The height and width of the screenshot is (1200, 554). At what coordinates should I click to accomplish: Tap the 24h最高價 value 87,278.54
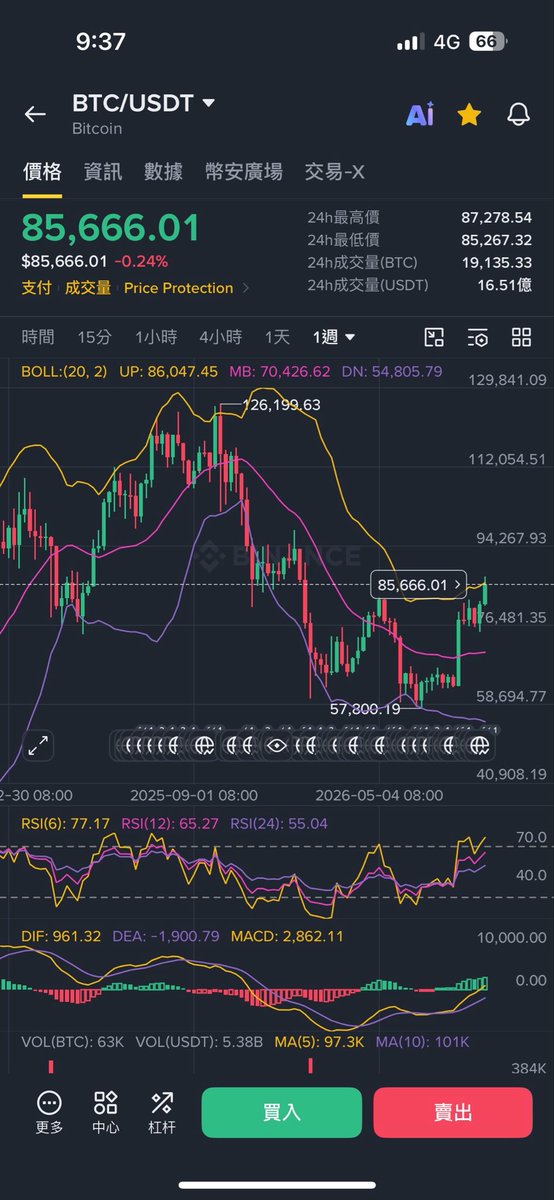[496, 217]
